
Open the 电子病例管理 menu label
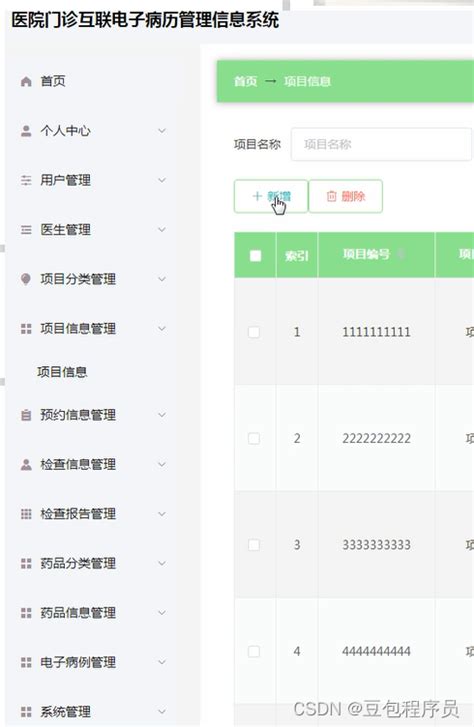(x=78, y=662)
